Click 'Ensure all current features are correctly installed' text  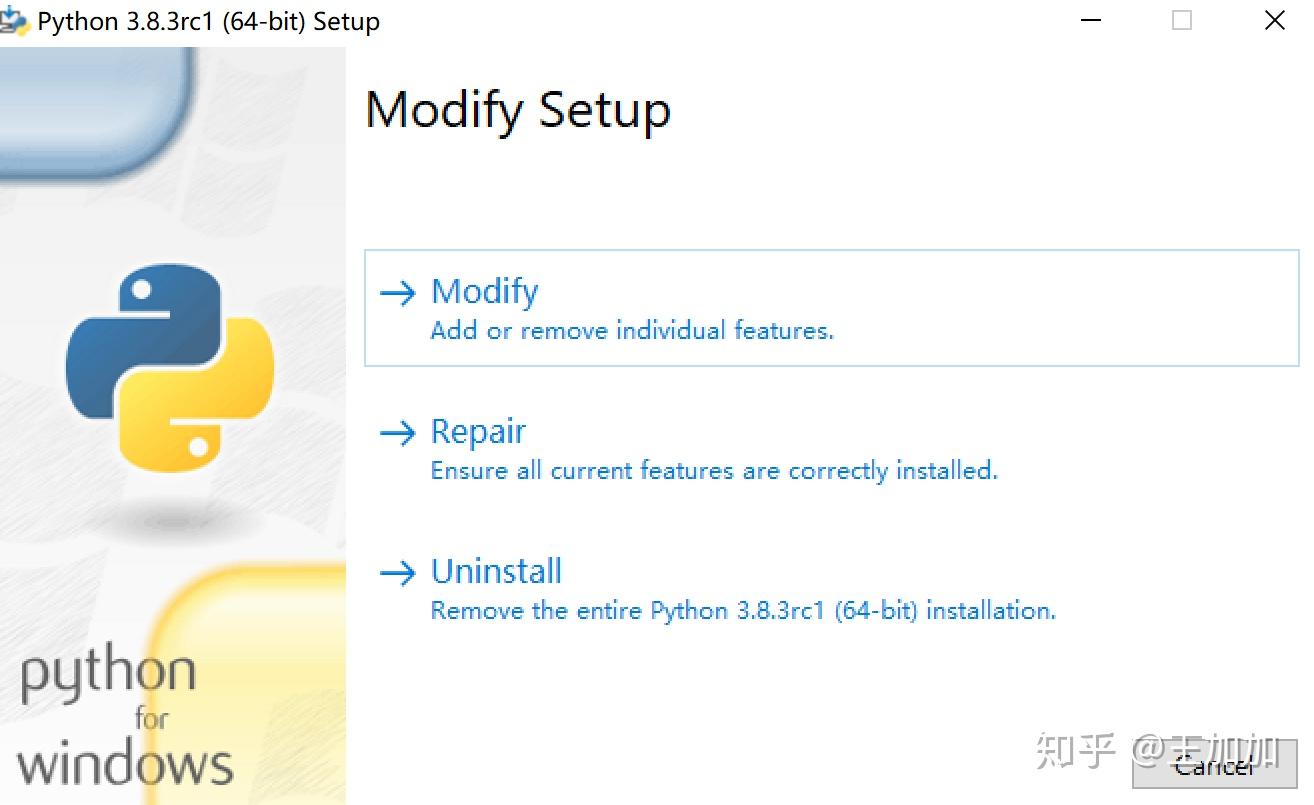click(x=713, y=470)
